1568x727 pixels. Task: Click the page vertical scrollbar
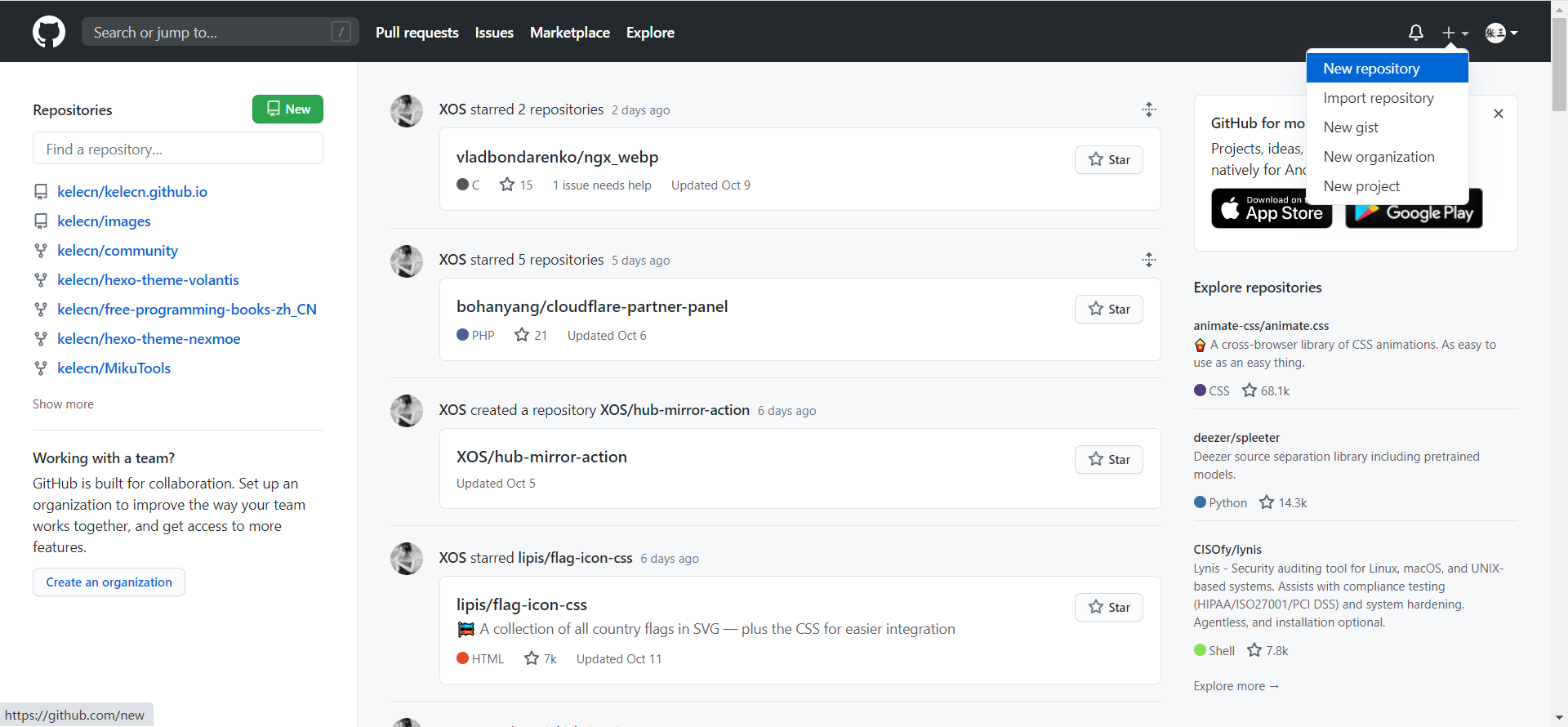(x=1559, y=65)
